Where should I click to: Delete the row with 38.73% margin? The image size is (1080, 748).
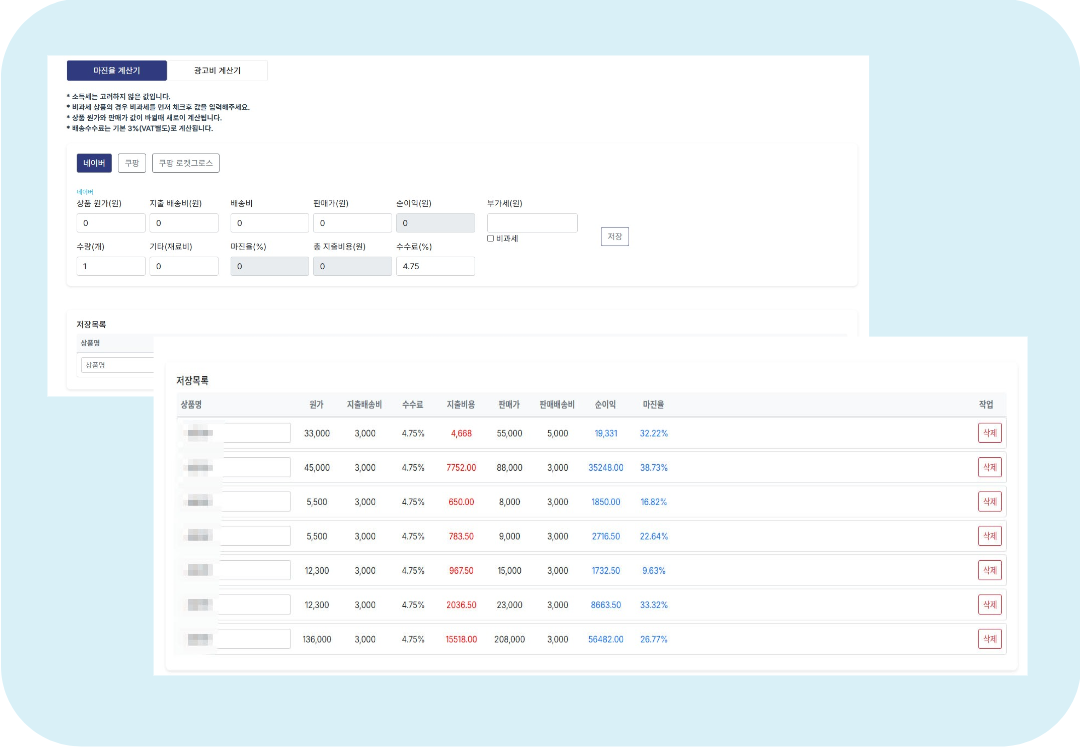tap(989, 467)
